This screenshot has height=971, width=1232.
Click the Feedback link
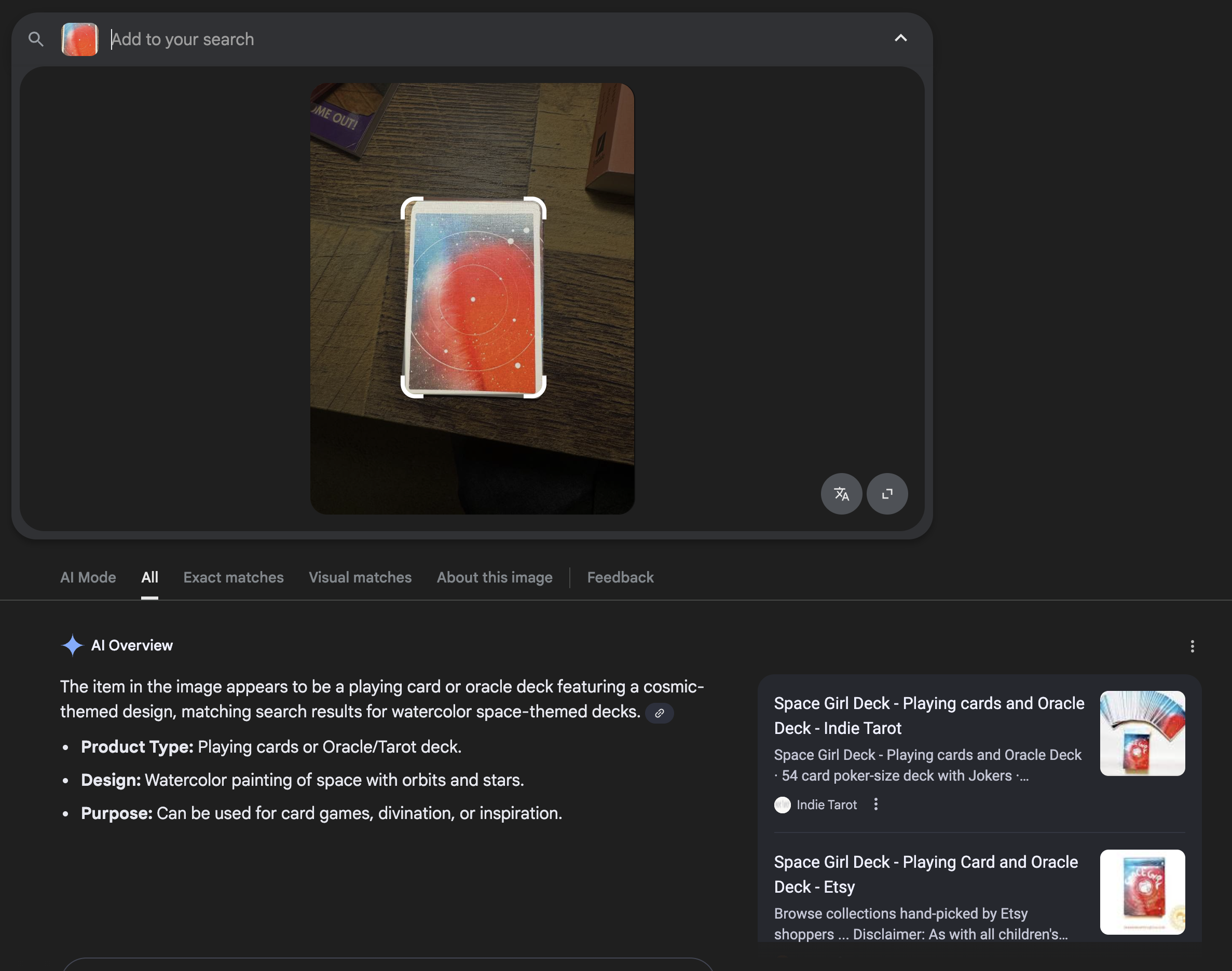(620, 578)
